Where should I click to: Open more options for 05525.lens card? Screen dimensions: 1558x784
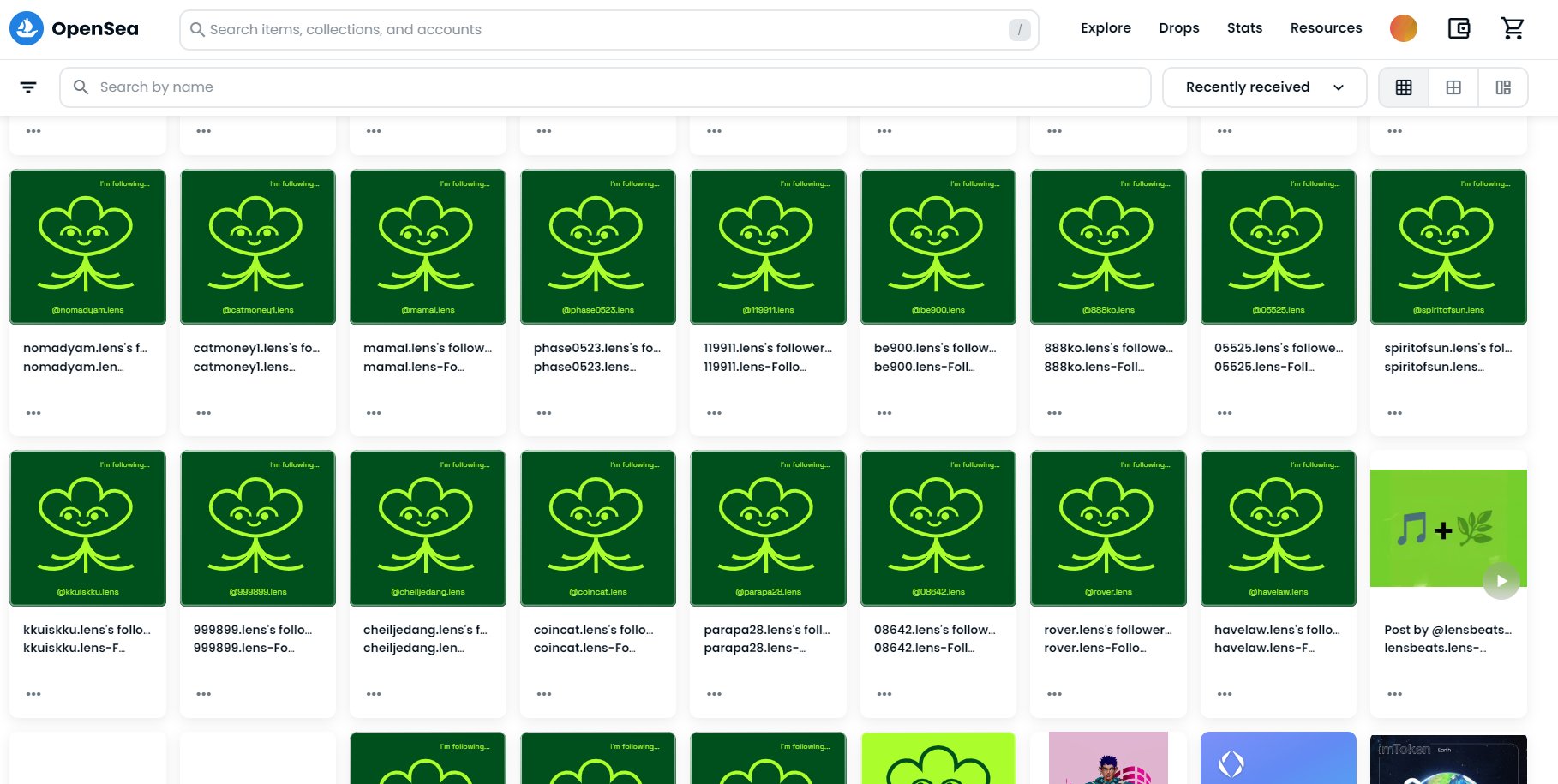tap(1225, 413)
